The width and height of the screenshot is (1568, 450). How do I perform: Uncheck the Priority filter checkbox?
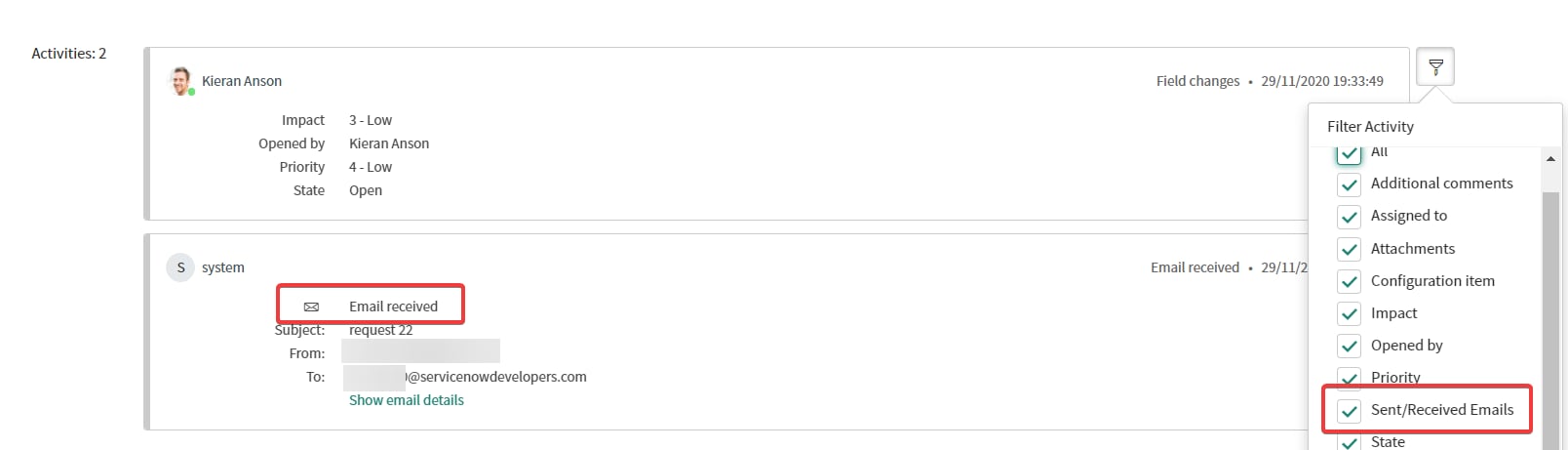[1349, 378]
